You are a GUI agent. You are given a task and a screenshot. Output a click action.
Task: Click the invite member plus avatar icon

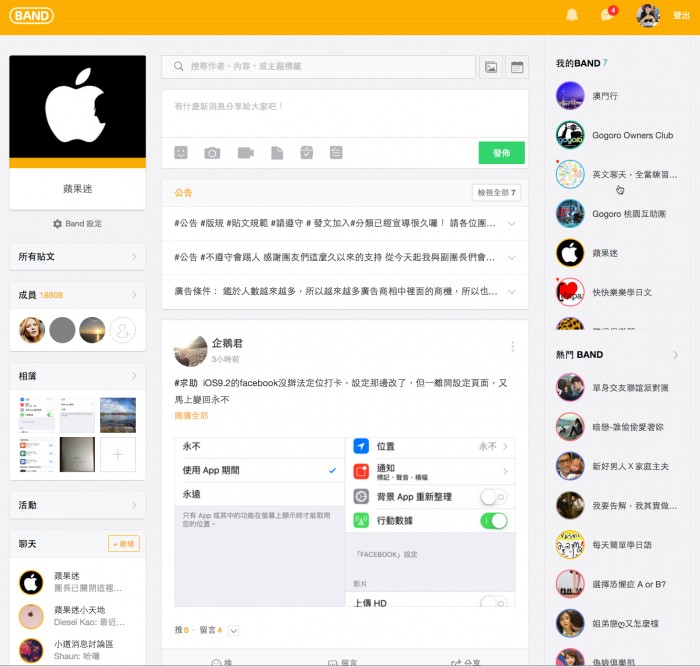coord(122,330)
